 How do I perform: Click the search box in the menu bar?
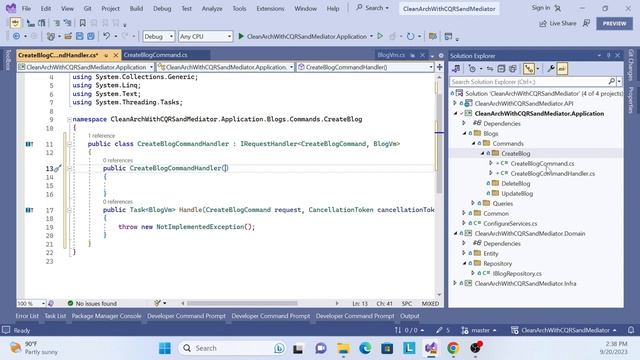(372, 8)
